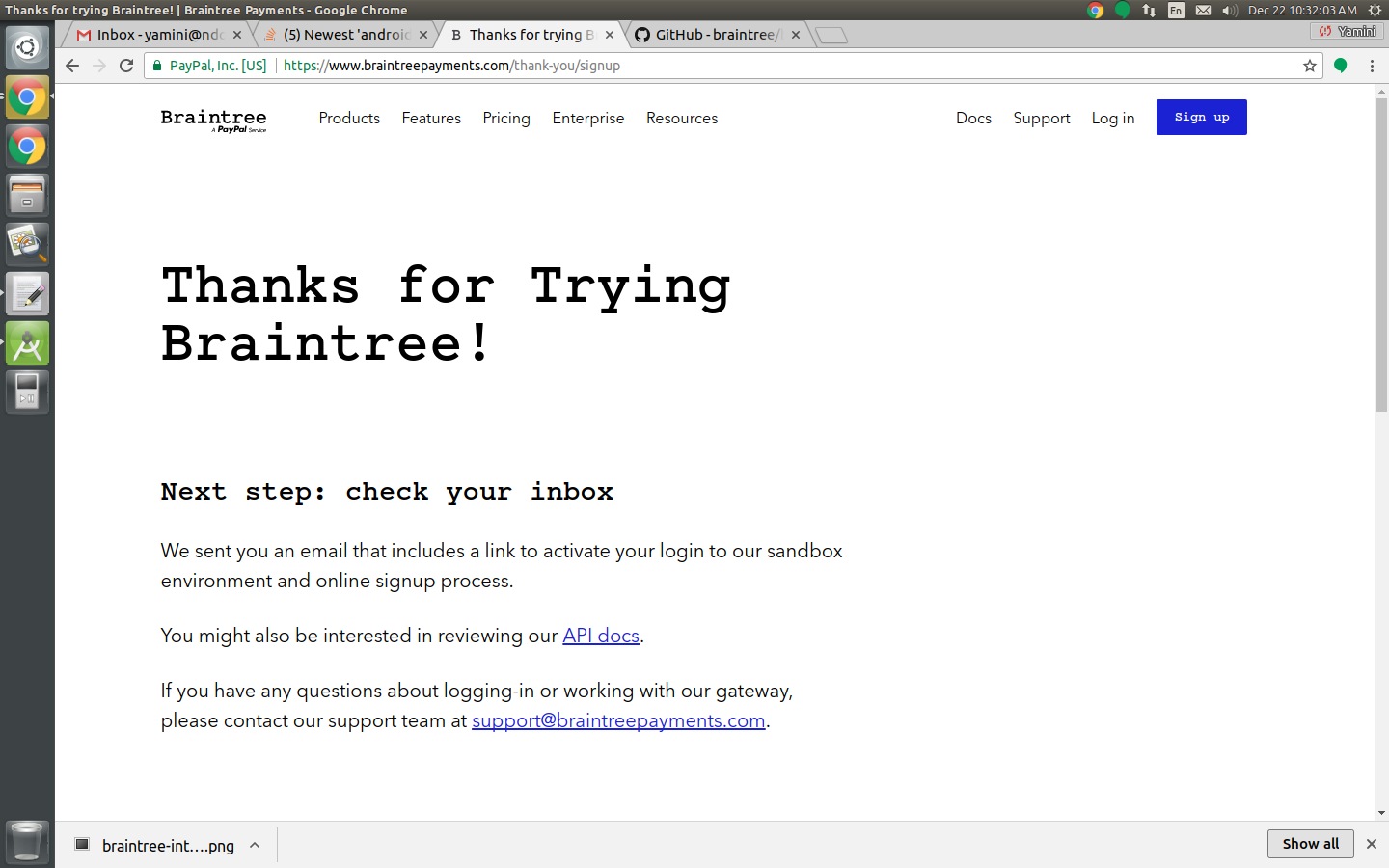Click the green extension icon in toolbar
Viewport: 1389px width, 868px height.
pos(1341,66)
